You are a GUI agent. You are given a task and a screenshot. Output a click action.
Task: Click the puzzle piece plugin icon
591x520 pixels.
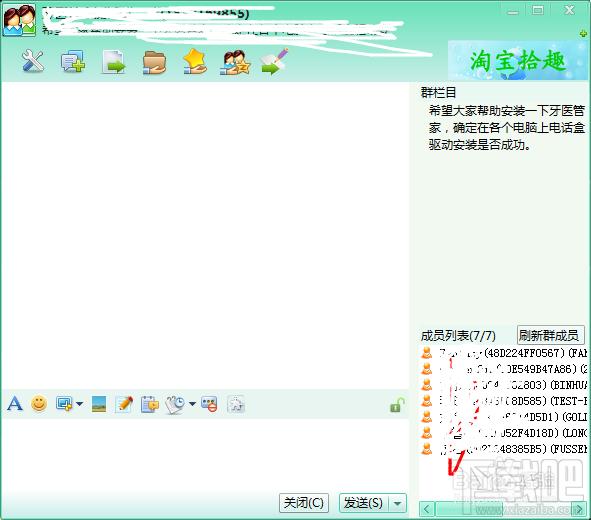236,404
